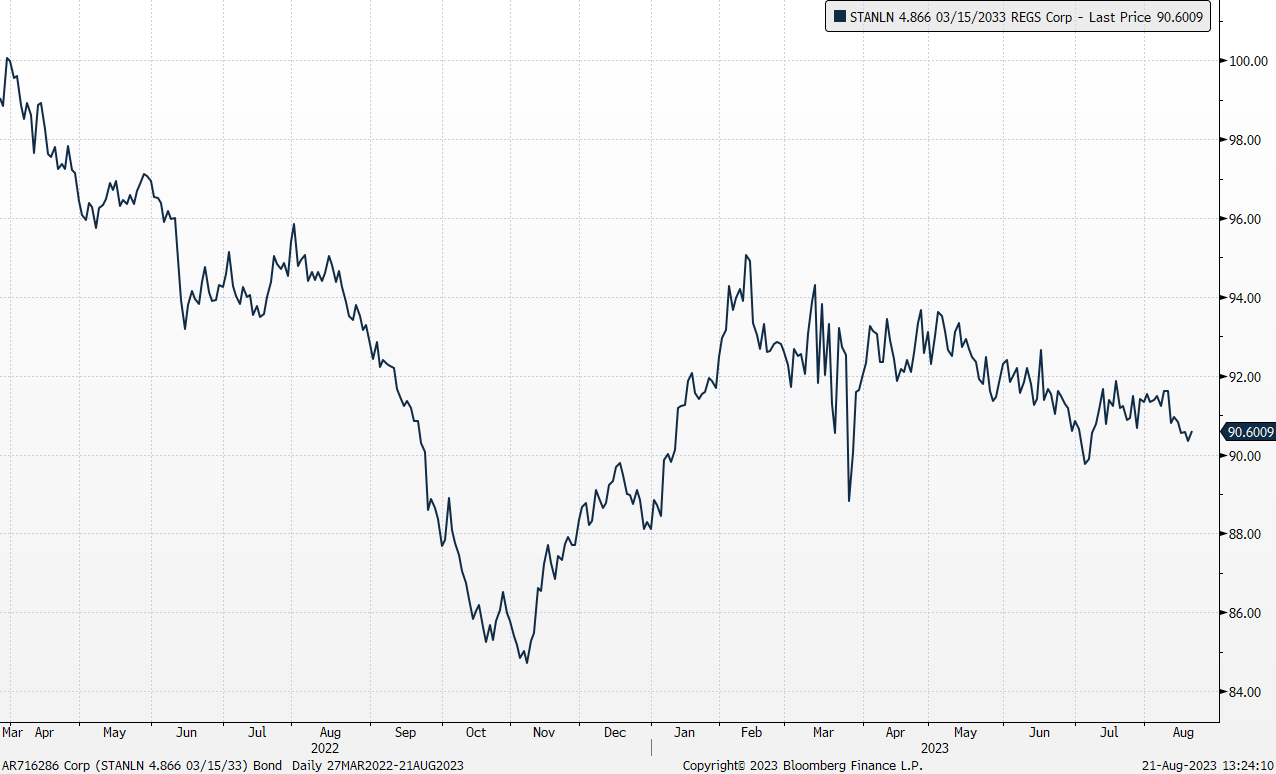Click the May x-axis label of 2022
1276x774 pixels.
115,733
